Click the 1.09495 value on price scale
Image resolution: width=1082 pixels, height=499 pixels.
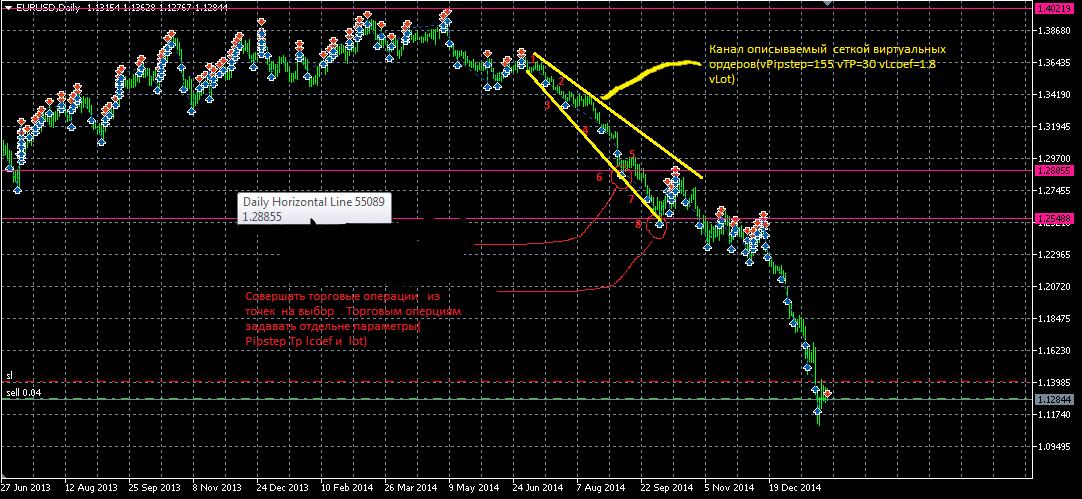coord(1055,447)
